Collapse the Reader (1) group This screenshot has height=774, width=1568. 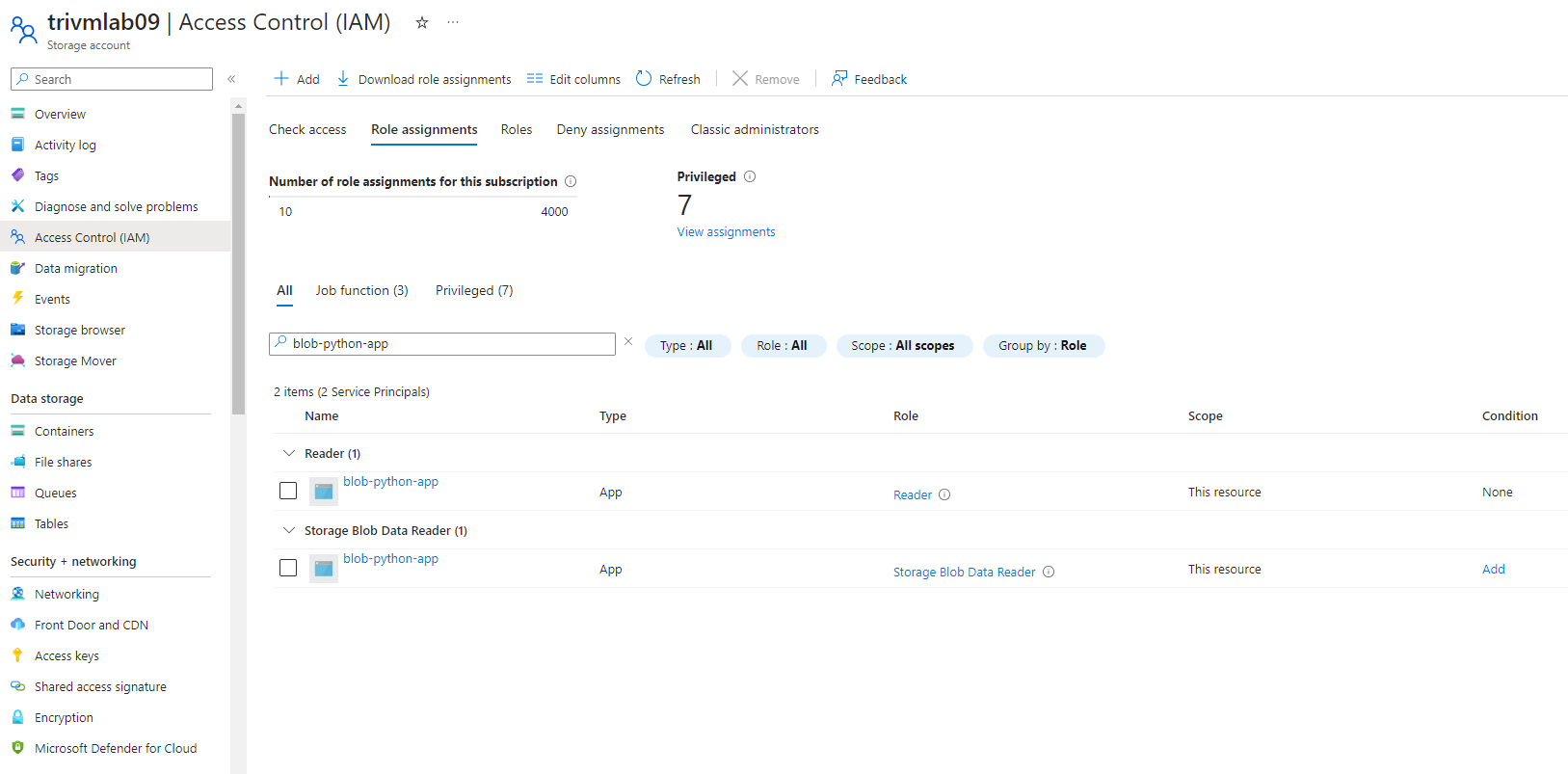(x=289, y=453)
